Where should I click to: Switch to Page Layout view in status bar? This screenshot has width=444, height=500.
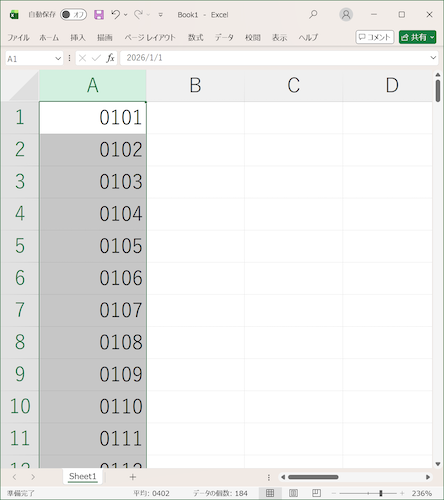coord(293,493)
